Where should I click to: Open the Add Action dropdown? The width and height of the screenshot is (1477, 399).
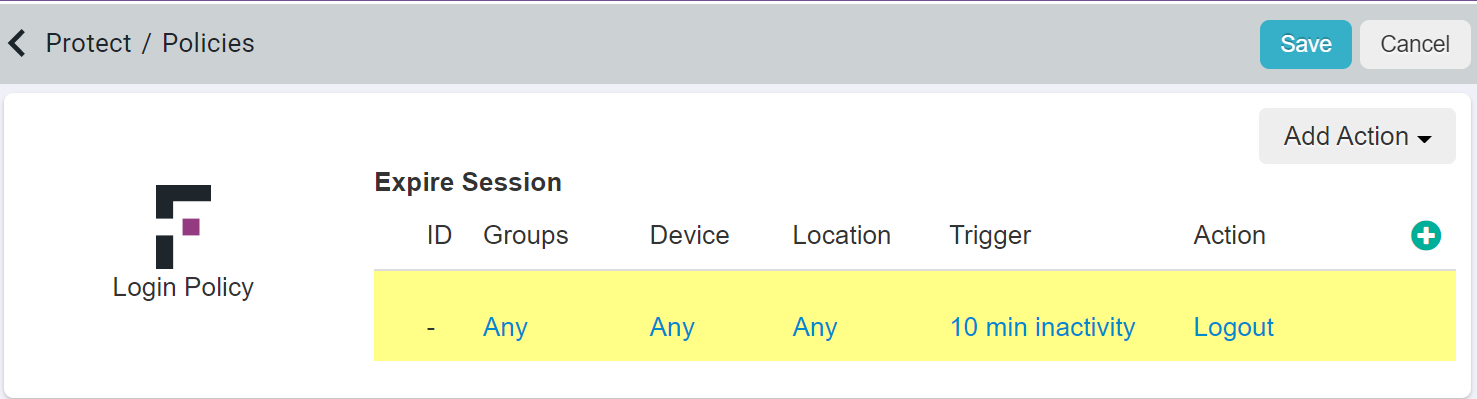[x=1357, y=136]
